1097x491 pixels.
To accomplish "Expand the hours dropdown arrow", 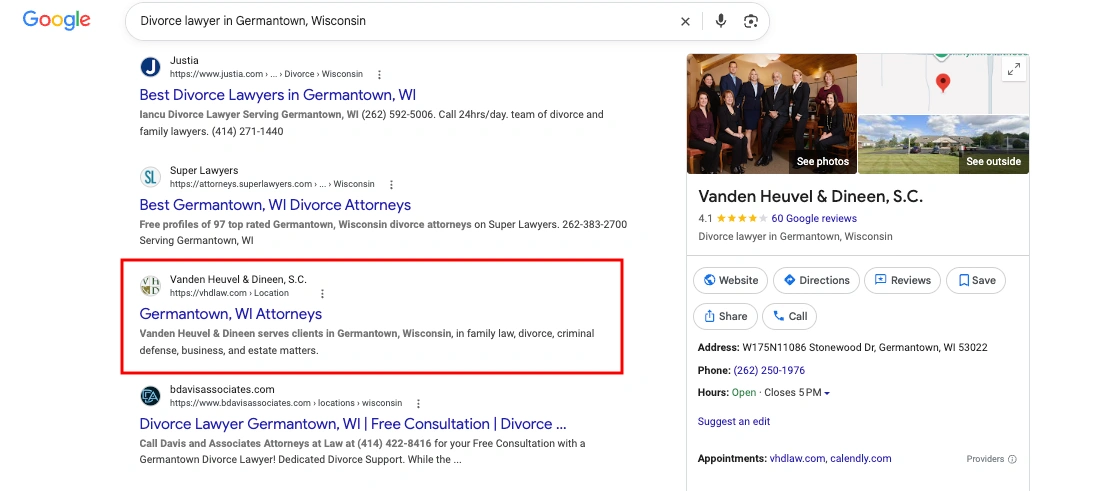I will [827, 393].
